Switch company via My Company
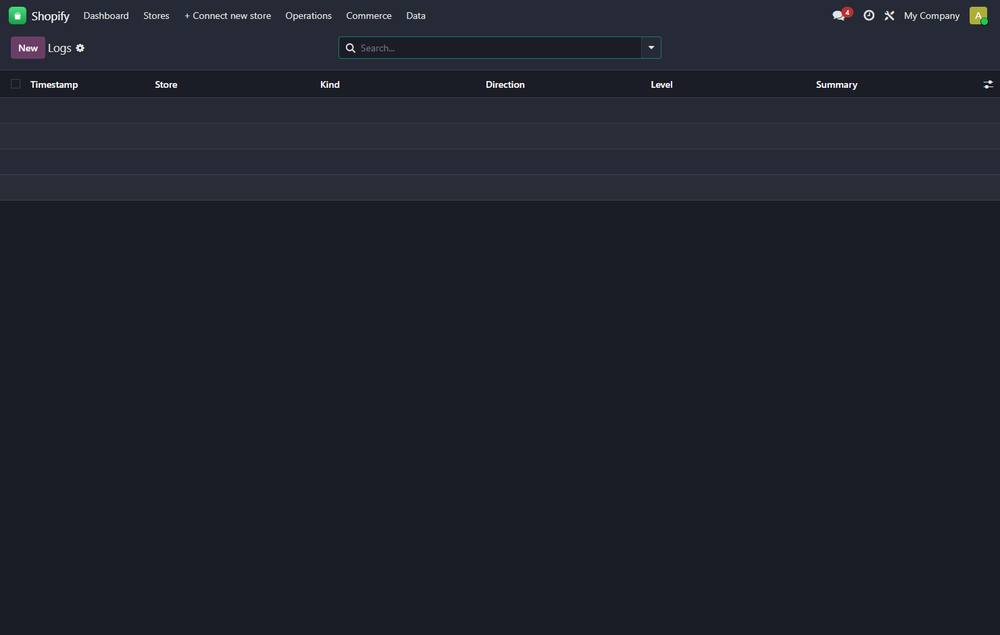This screenshot has width=1000, height=635. (x=931, y=15)
